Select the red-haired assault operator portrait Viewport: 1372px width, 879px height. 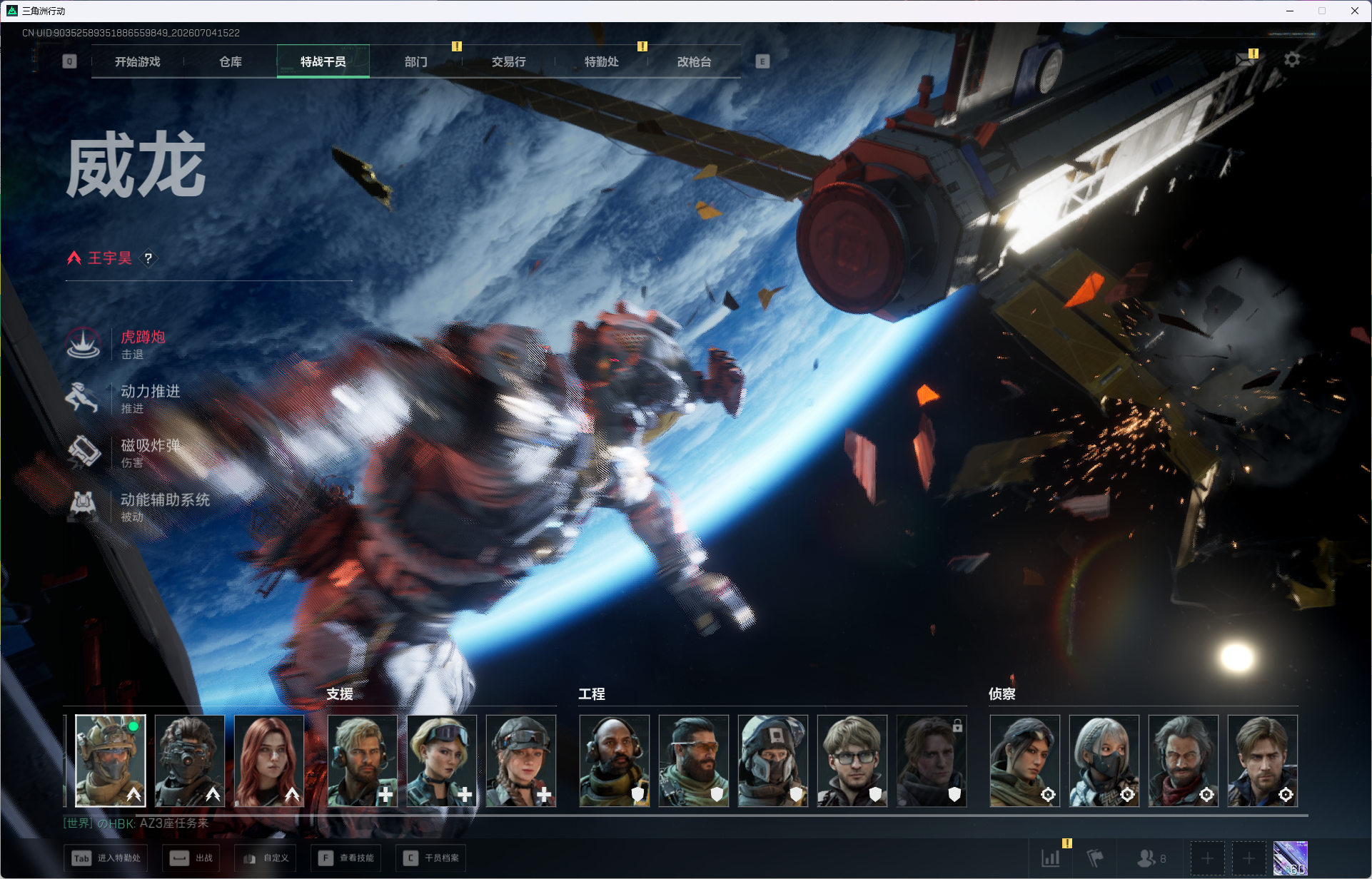coord(269,761)
